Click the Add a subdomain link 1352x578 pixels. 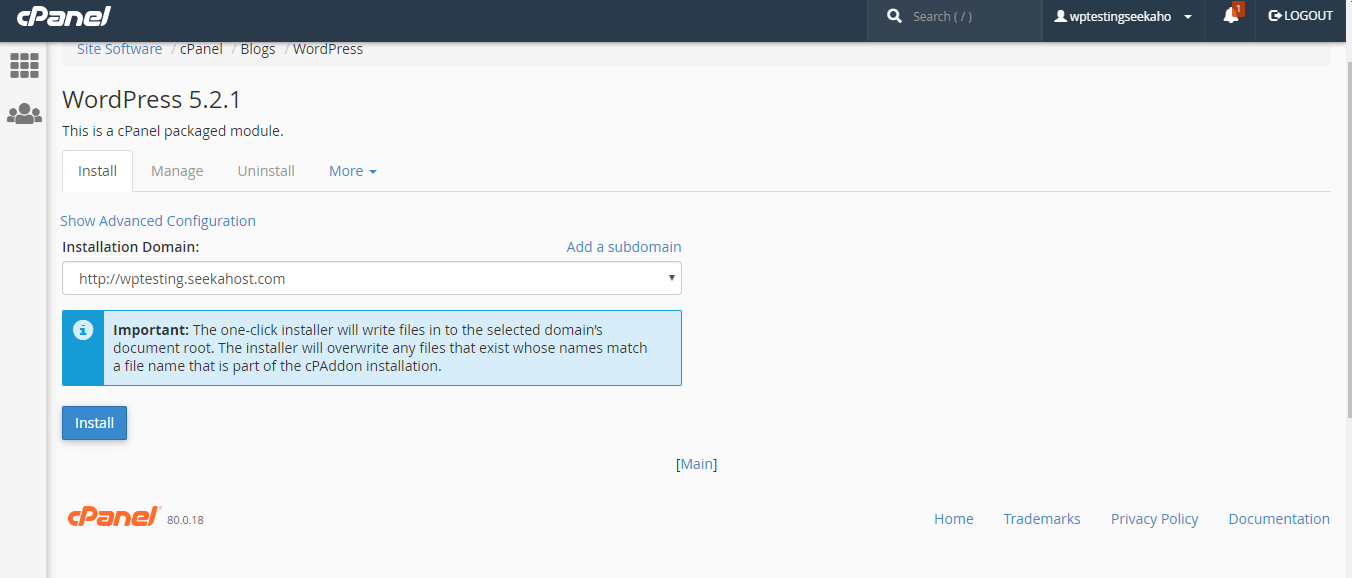point(624,247)
